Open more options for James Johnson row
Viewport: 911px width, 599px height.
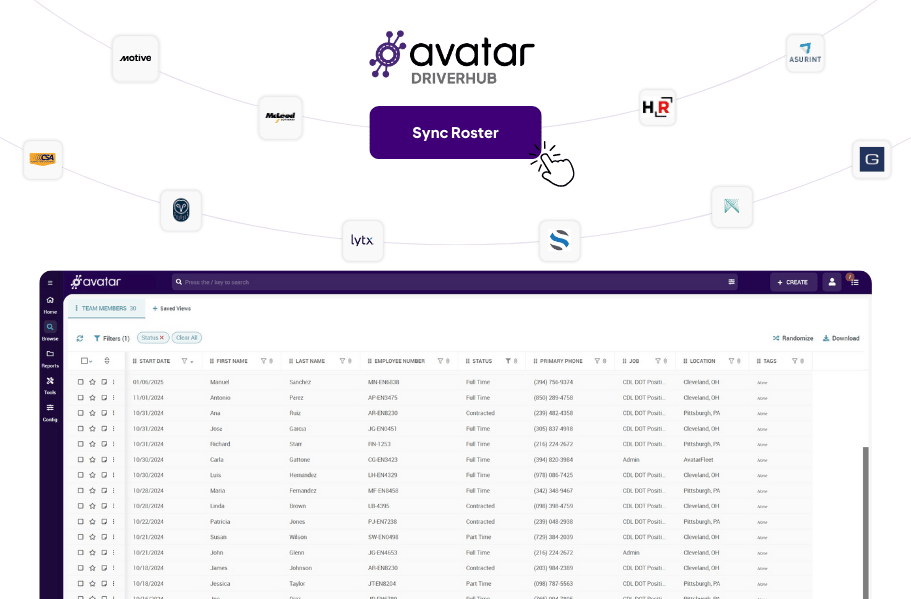(114, 568)
